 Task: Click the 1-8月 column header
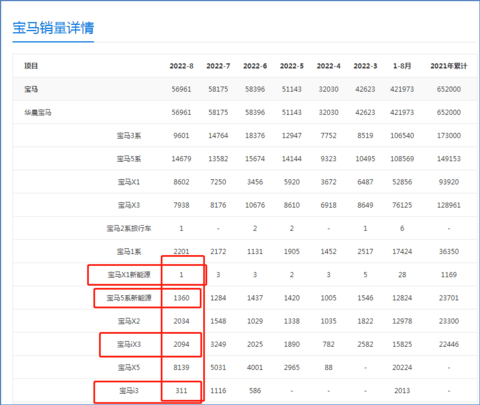[402, 66]
